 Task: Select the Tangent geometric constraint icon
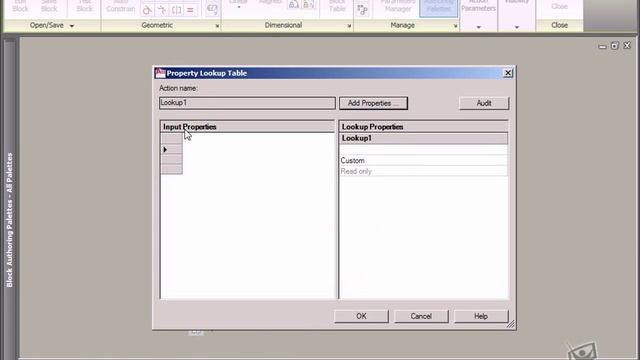click(x=147, y=10)
